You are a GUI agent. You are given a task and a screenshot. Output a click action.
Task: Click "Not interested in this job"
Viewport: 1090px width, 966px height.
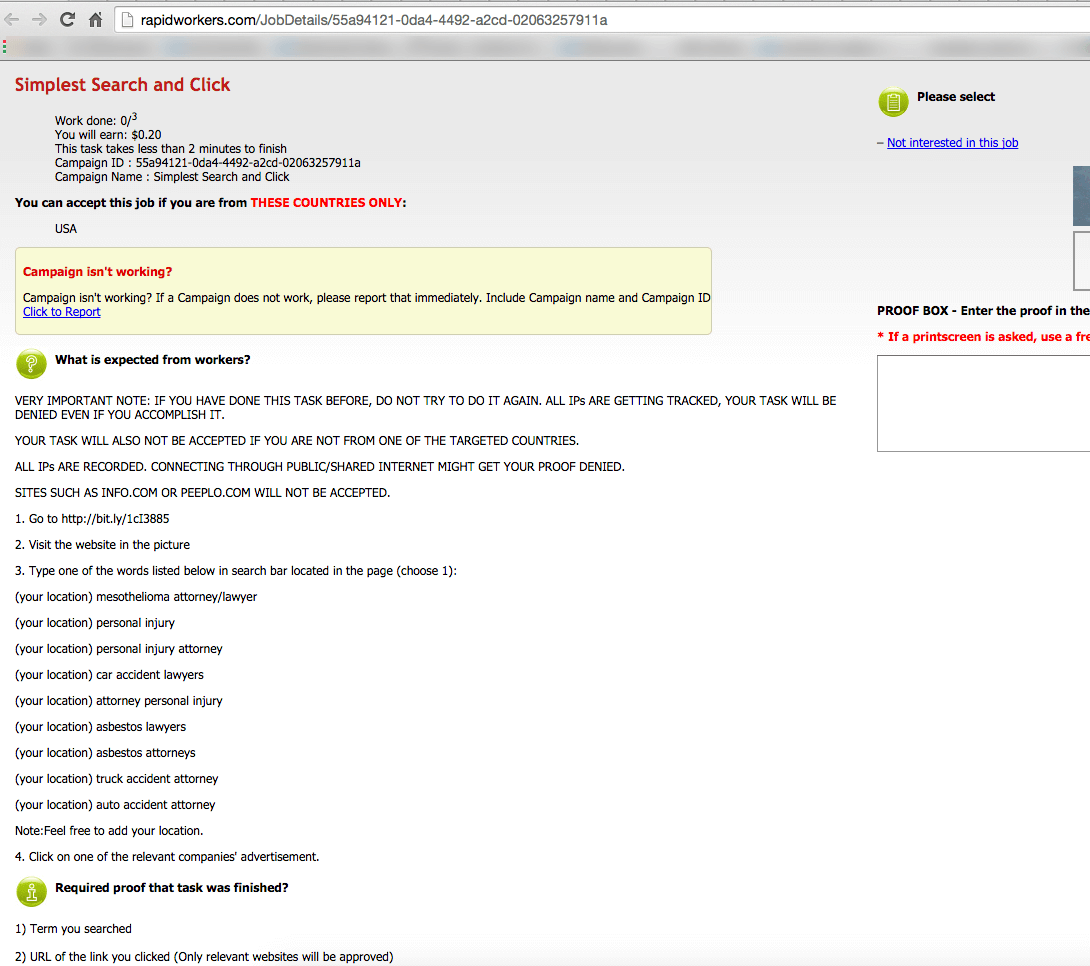952,142
